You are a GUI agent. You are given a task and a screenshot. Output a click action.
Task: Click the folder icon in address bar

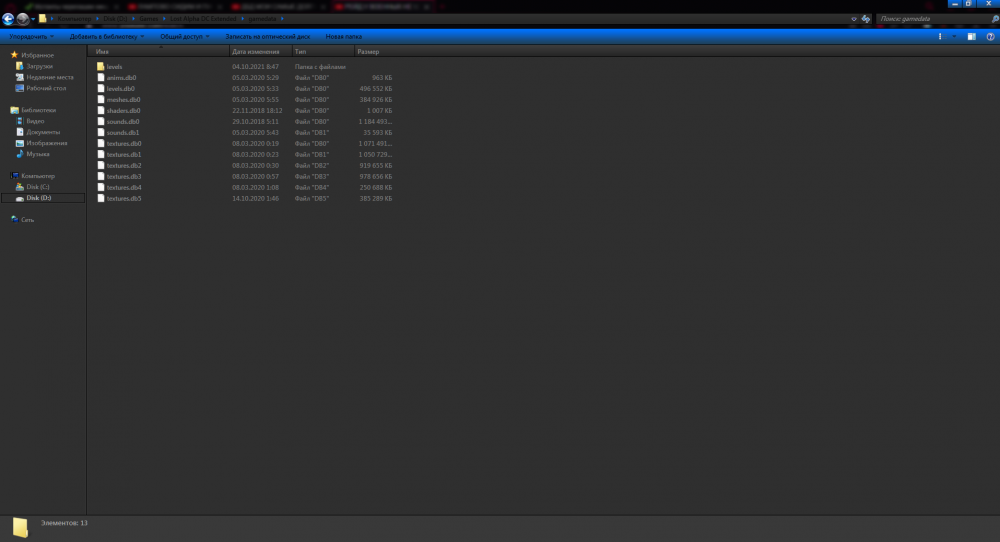coord(43,18)
